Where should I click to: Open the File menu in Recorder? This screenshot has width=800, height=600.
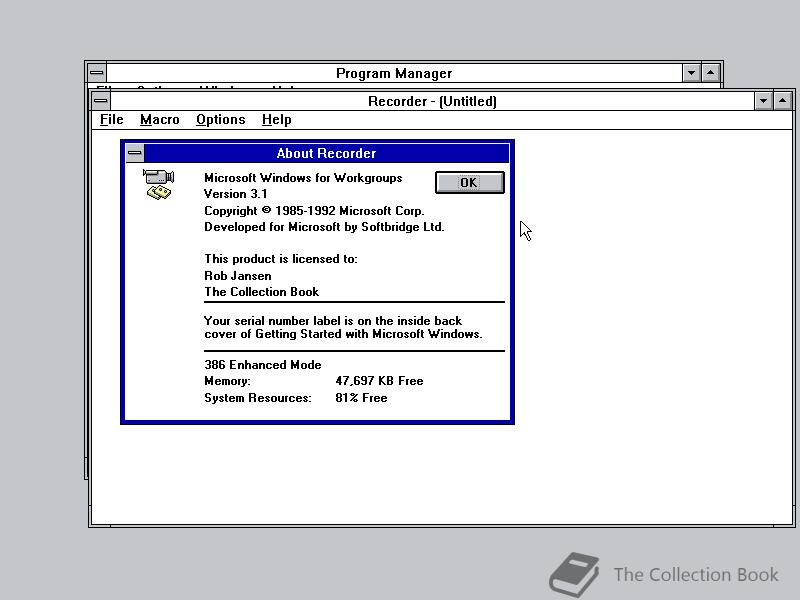pos(111,119)
